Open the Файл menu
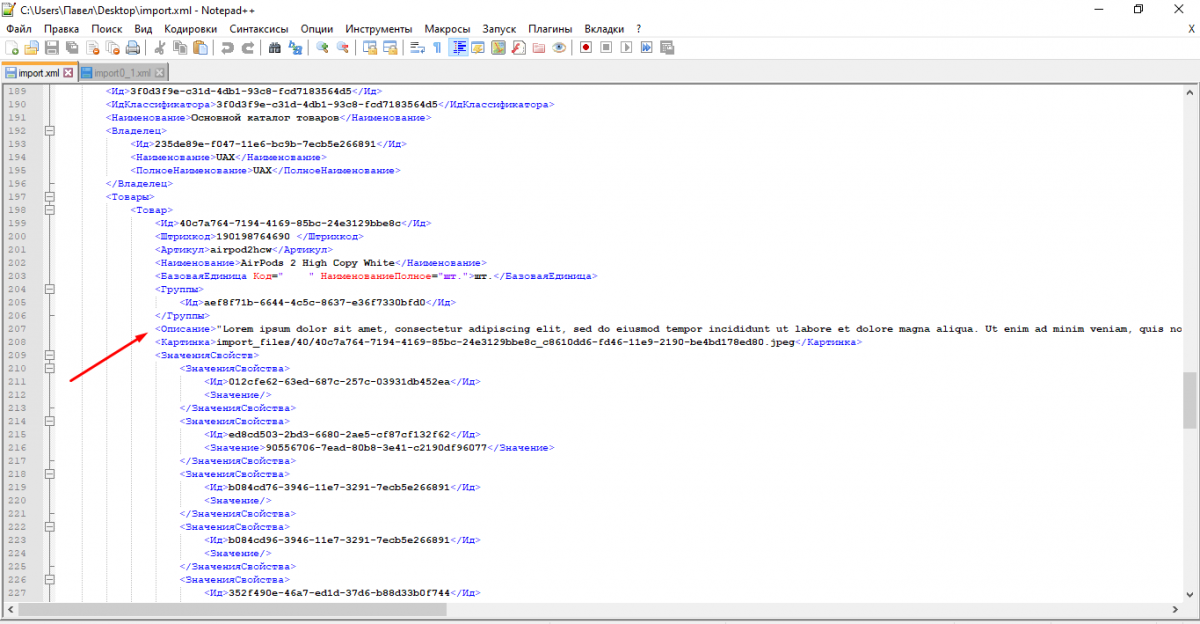 [18, 29]
